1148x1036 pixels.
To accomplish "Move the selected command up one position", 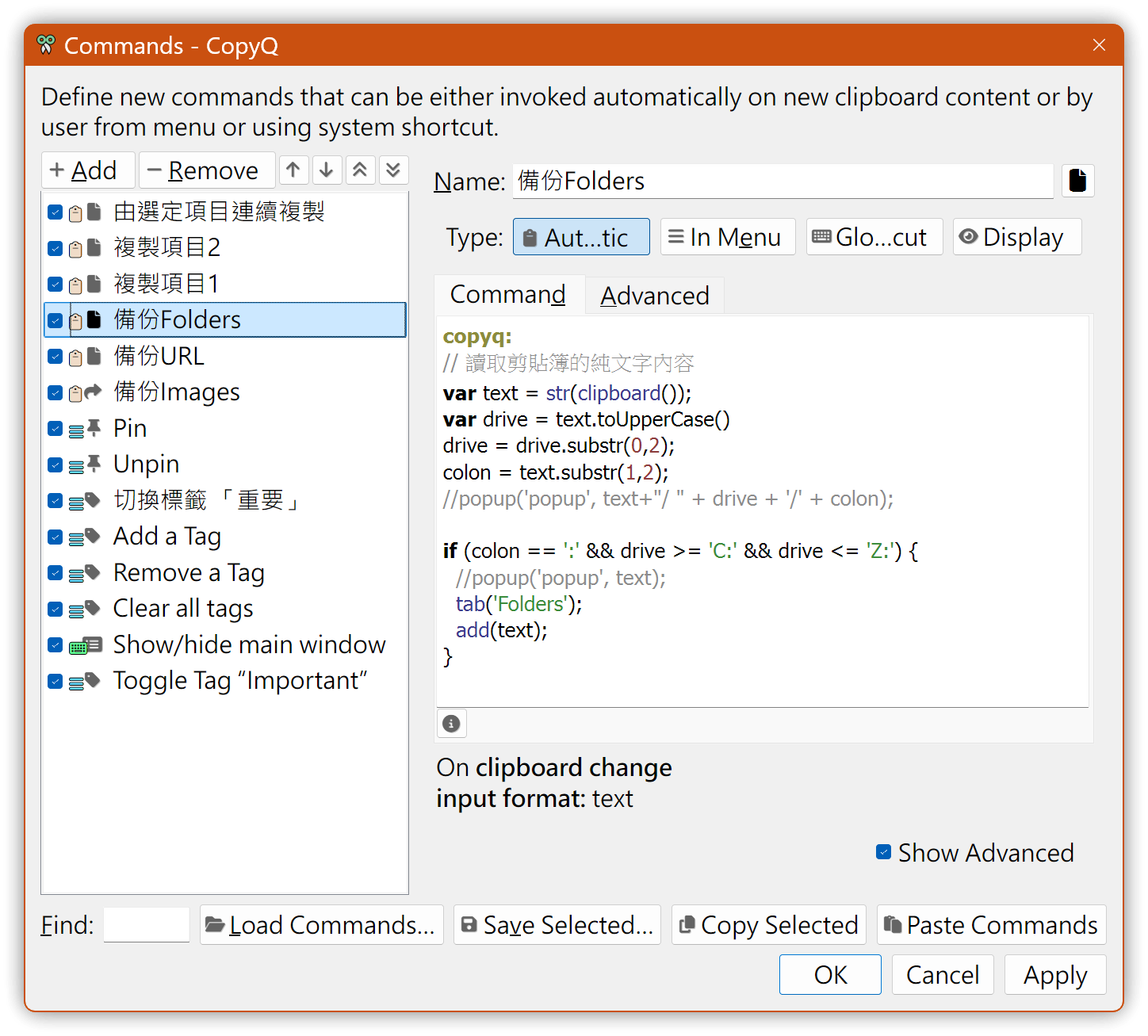I will [x=293, y=170].
